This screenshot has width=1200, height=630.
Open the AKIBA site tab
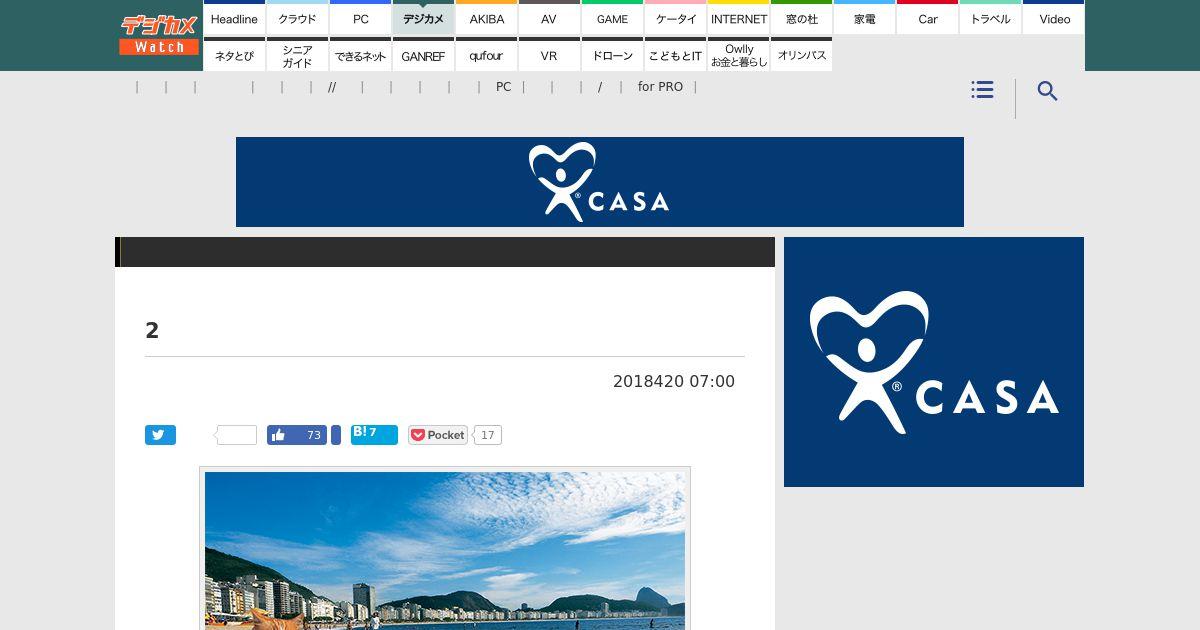point(486,18)
